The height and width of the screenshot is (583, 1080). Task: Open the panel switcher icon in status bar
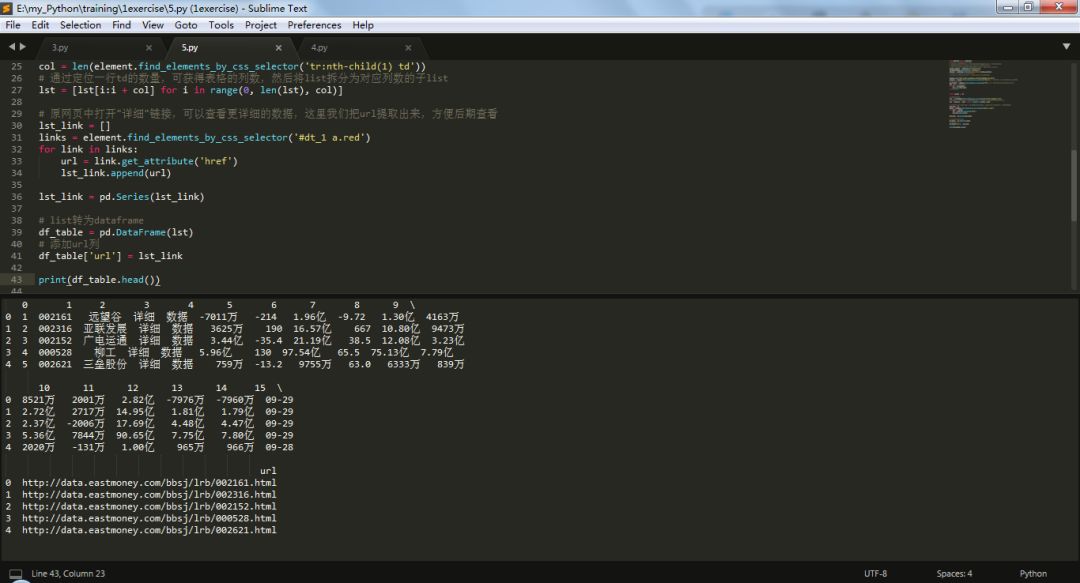15,574
